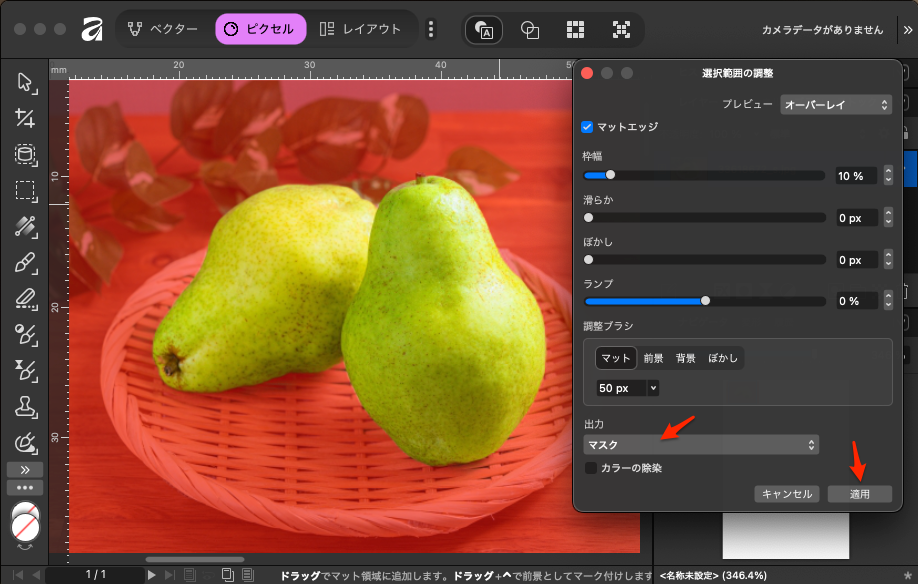
Task: Select the rectangular marquee selection tool
Action: pyautogui.click(x=25, y=190)
